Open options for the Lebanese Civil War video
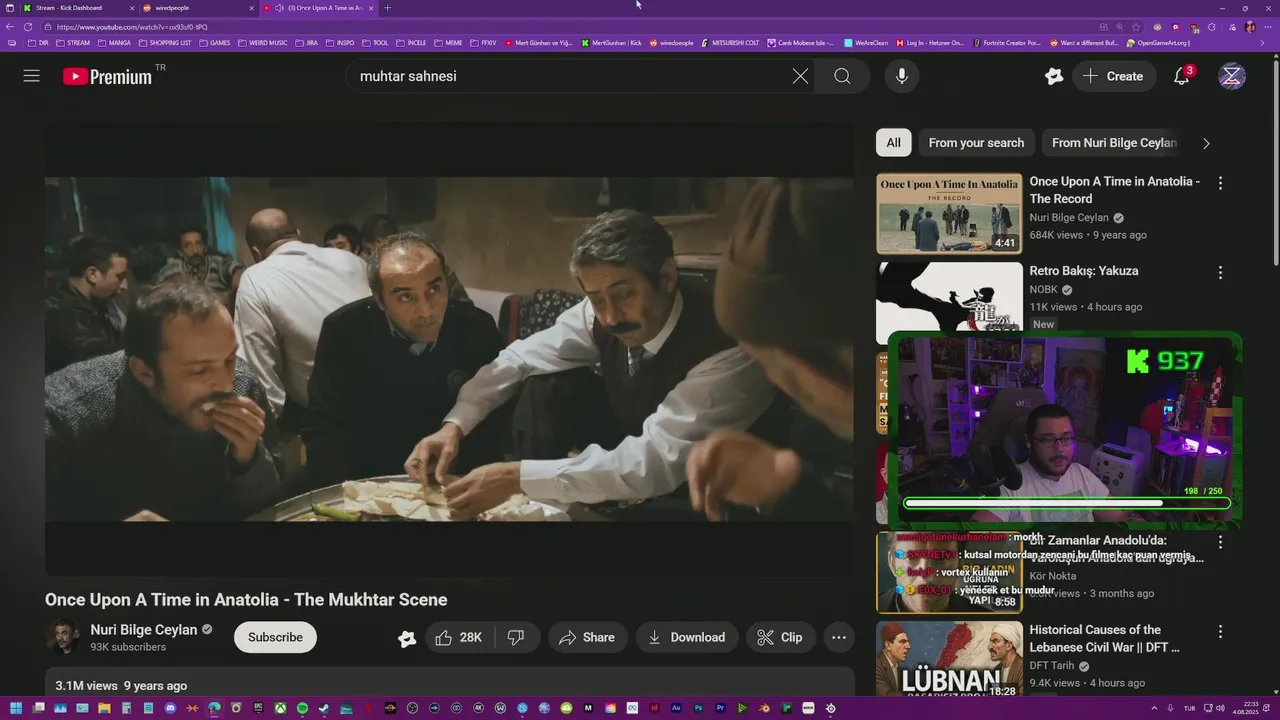 click(1220, 632)
